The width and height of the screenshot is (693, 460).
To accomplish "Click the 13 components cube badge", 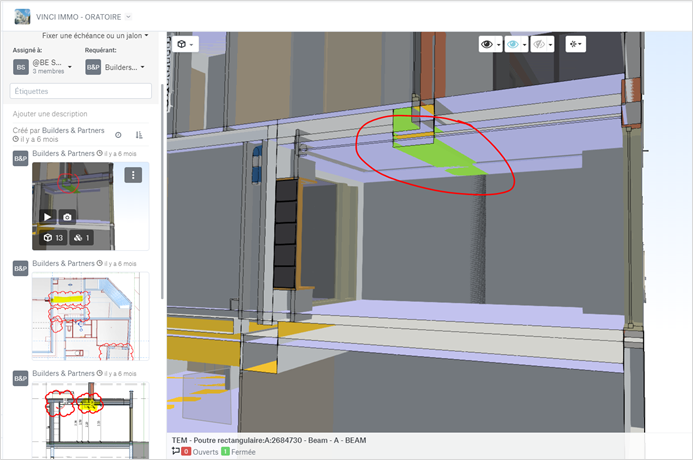I will coord(53,238).
